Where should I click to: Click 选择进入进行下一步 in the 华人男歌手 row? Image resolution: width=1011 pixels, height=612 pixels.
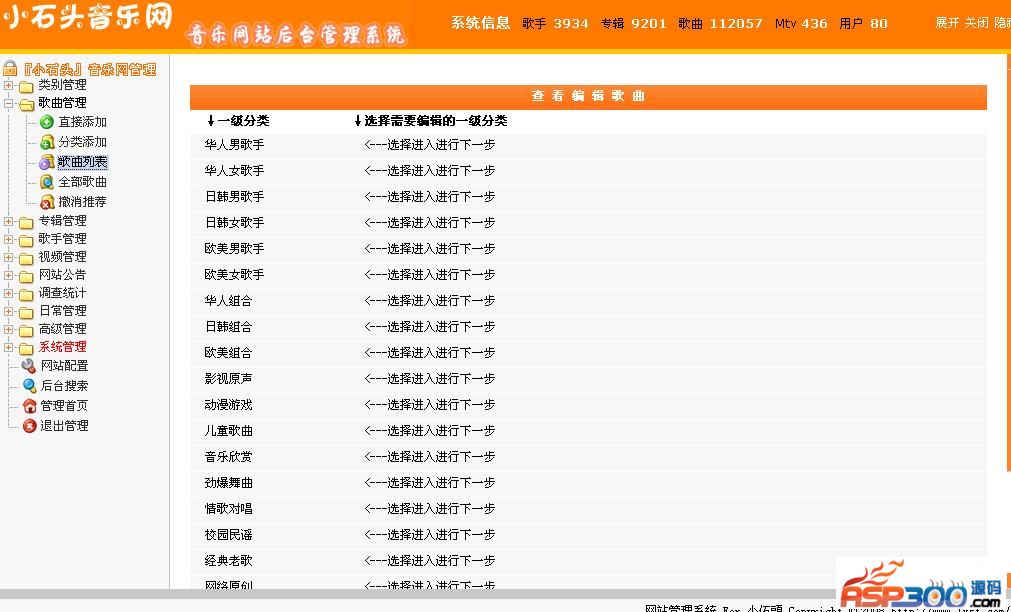[x=441, y=144]
